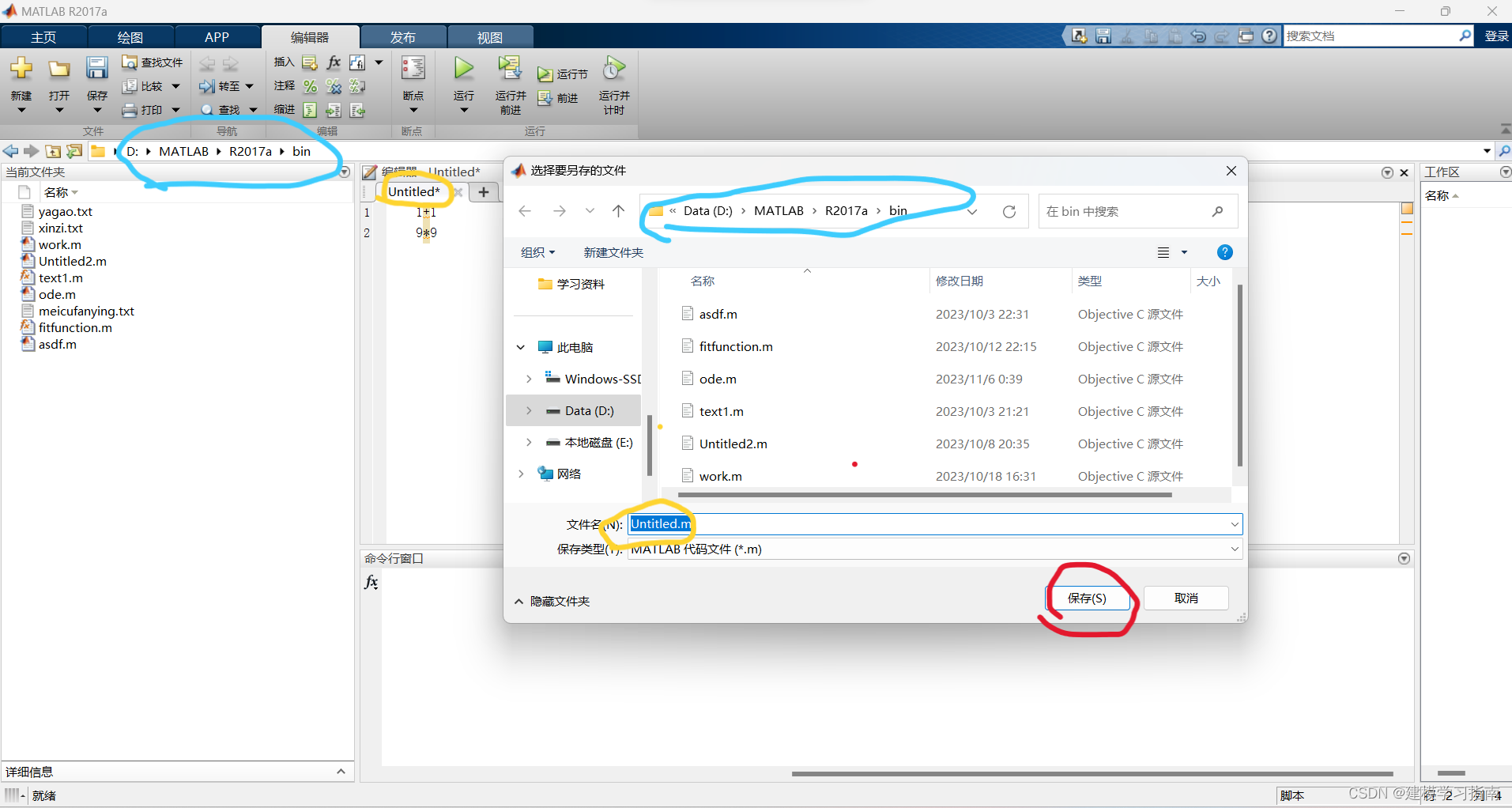Viewport: 1512px width, 808px height.
Task: Click the 保存(S) button in dialog
Action: point(1087,598)
